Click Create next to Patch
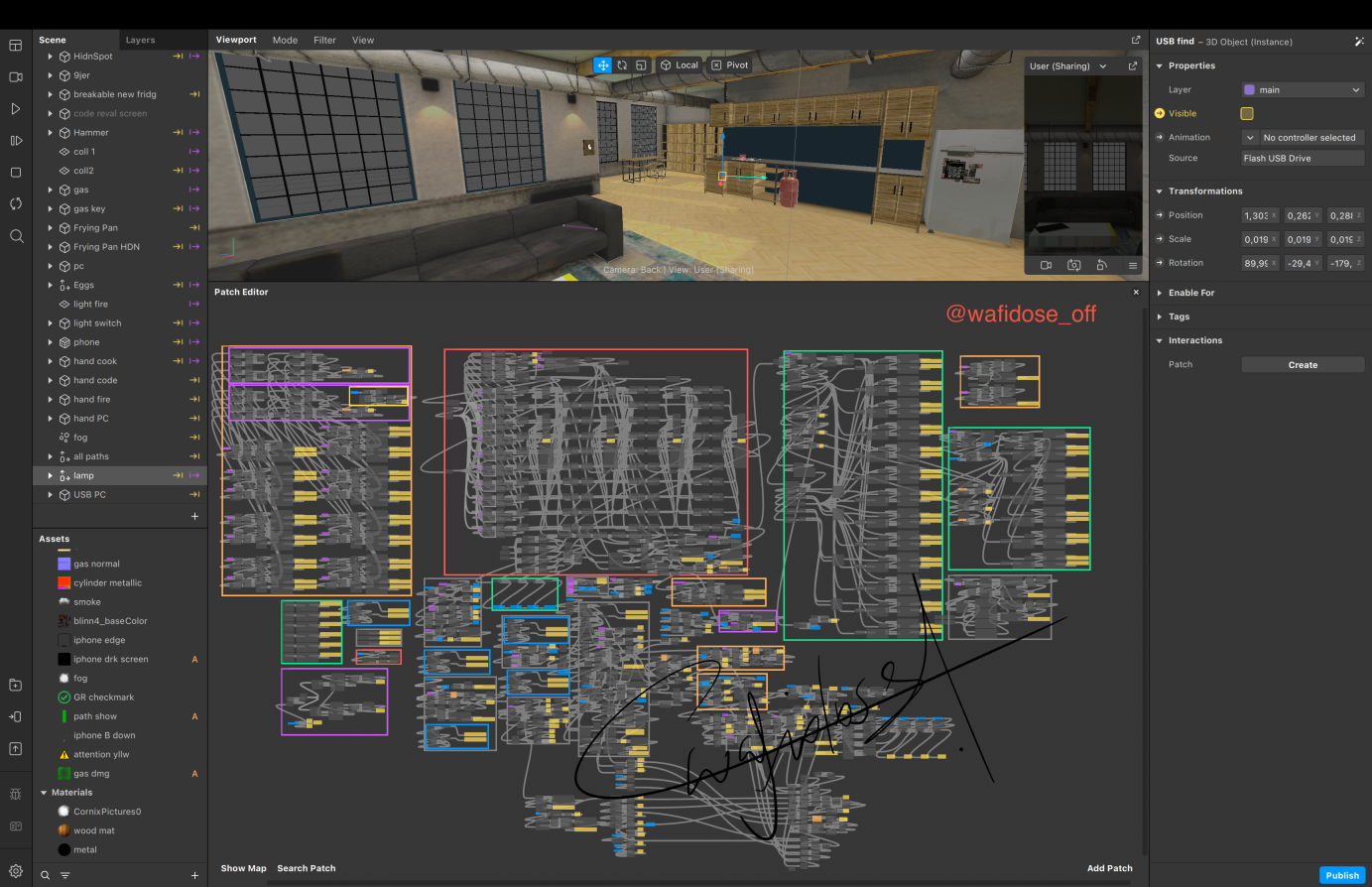 click(x=1303, y=365)
